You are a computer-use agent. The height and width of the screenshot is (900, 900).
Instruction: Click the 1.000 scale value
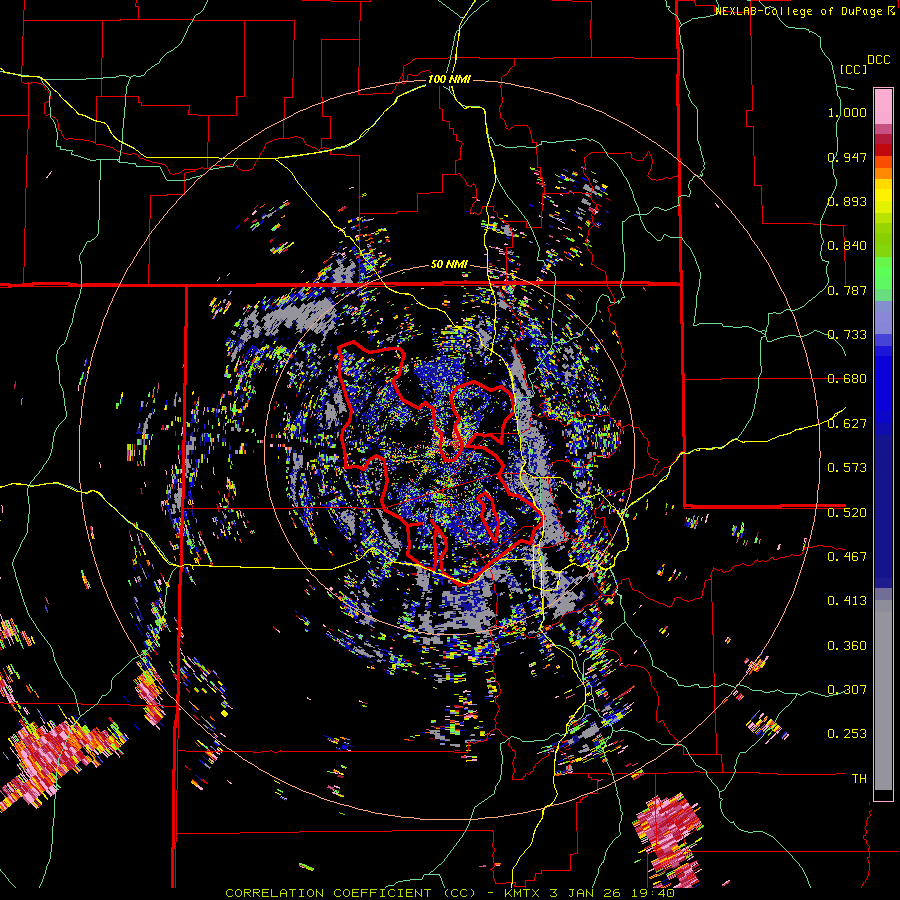pyautogui.click(x=847, y=112)
